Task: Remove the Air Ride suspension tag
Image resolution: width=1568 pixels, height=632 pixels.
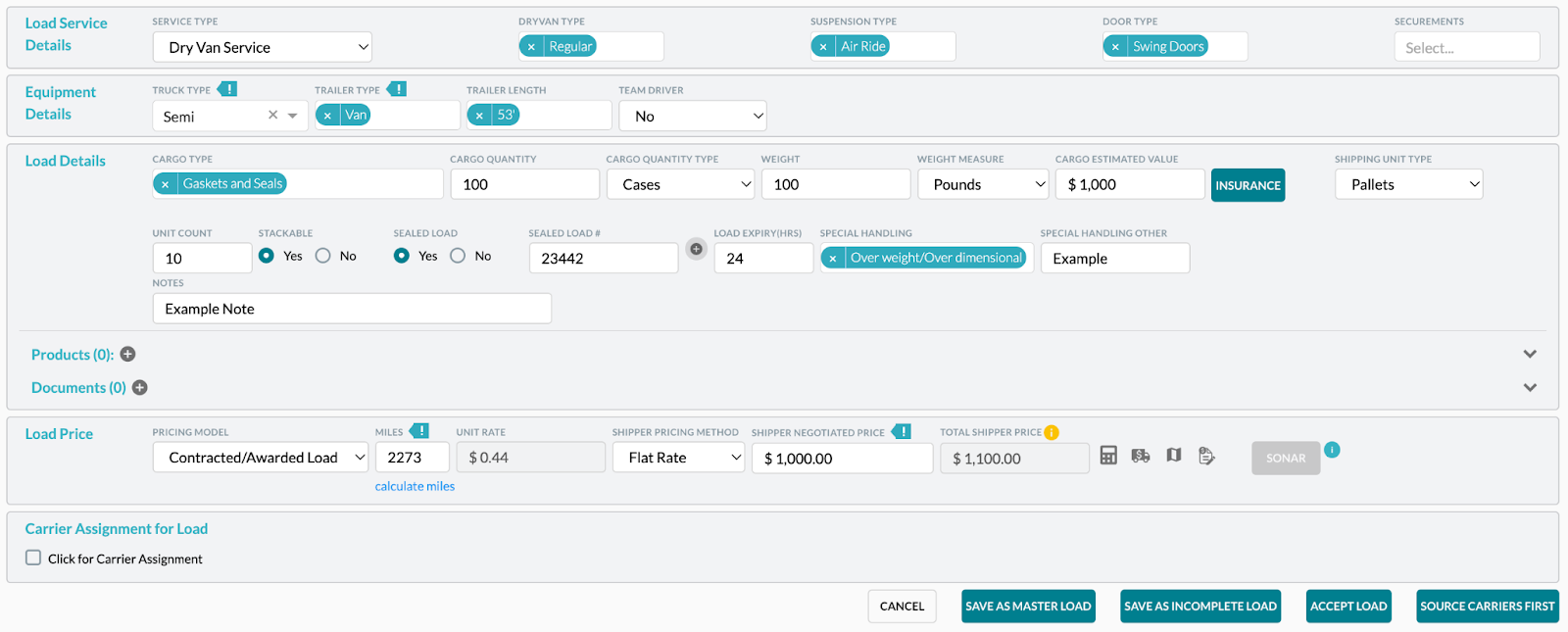Action: (x=823, y=47)
